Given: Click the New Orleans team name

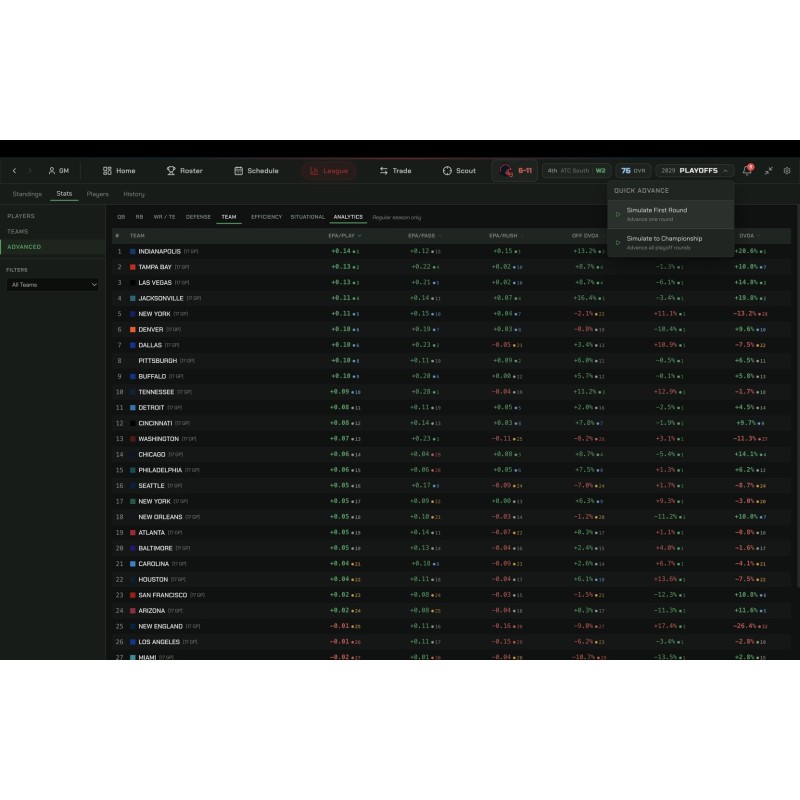Looking at the screenshot, I should coord(160,517).
